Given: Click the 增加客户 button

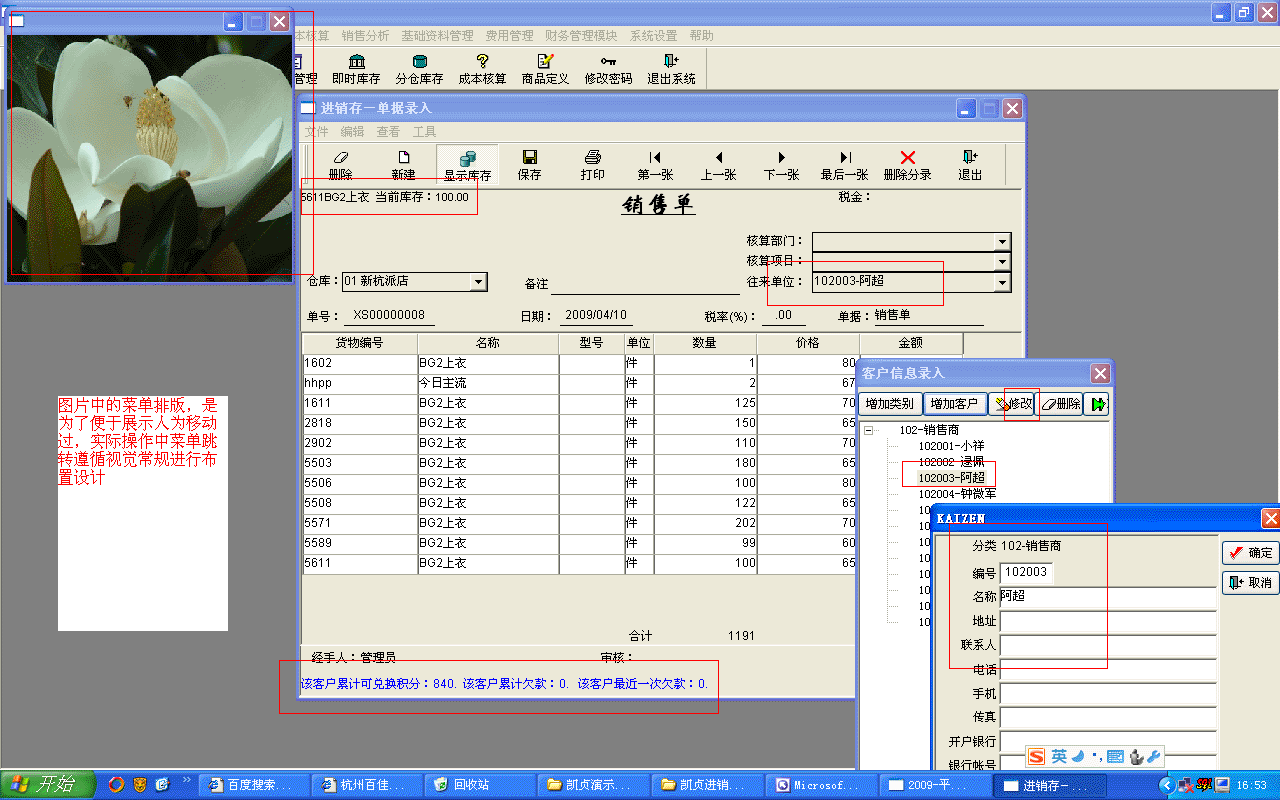Looking at the screenshot, I should click(x=953, y=404).
